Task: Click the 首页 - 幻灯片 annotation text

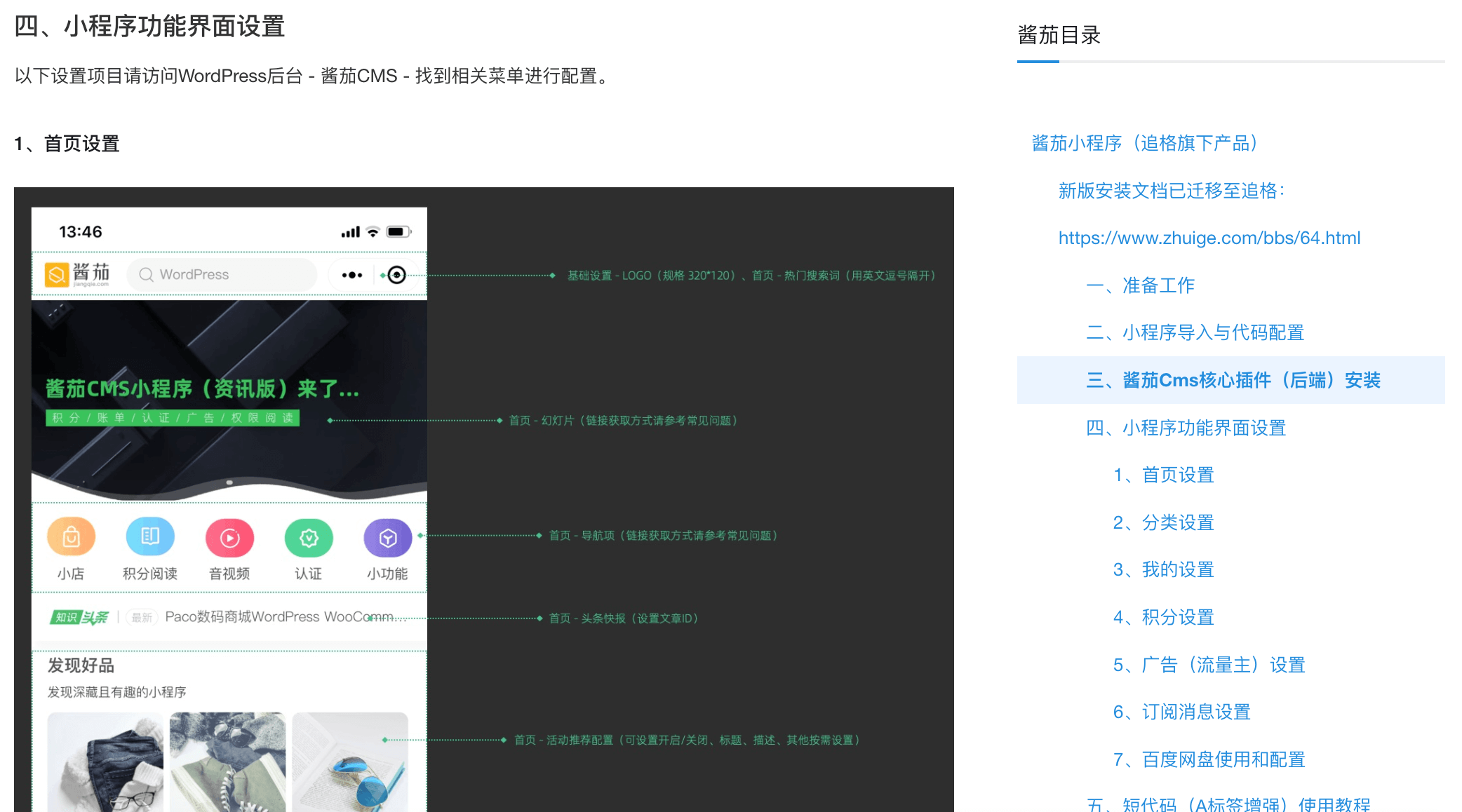Action: [x=623, y=421]
